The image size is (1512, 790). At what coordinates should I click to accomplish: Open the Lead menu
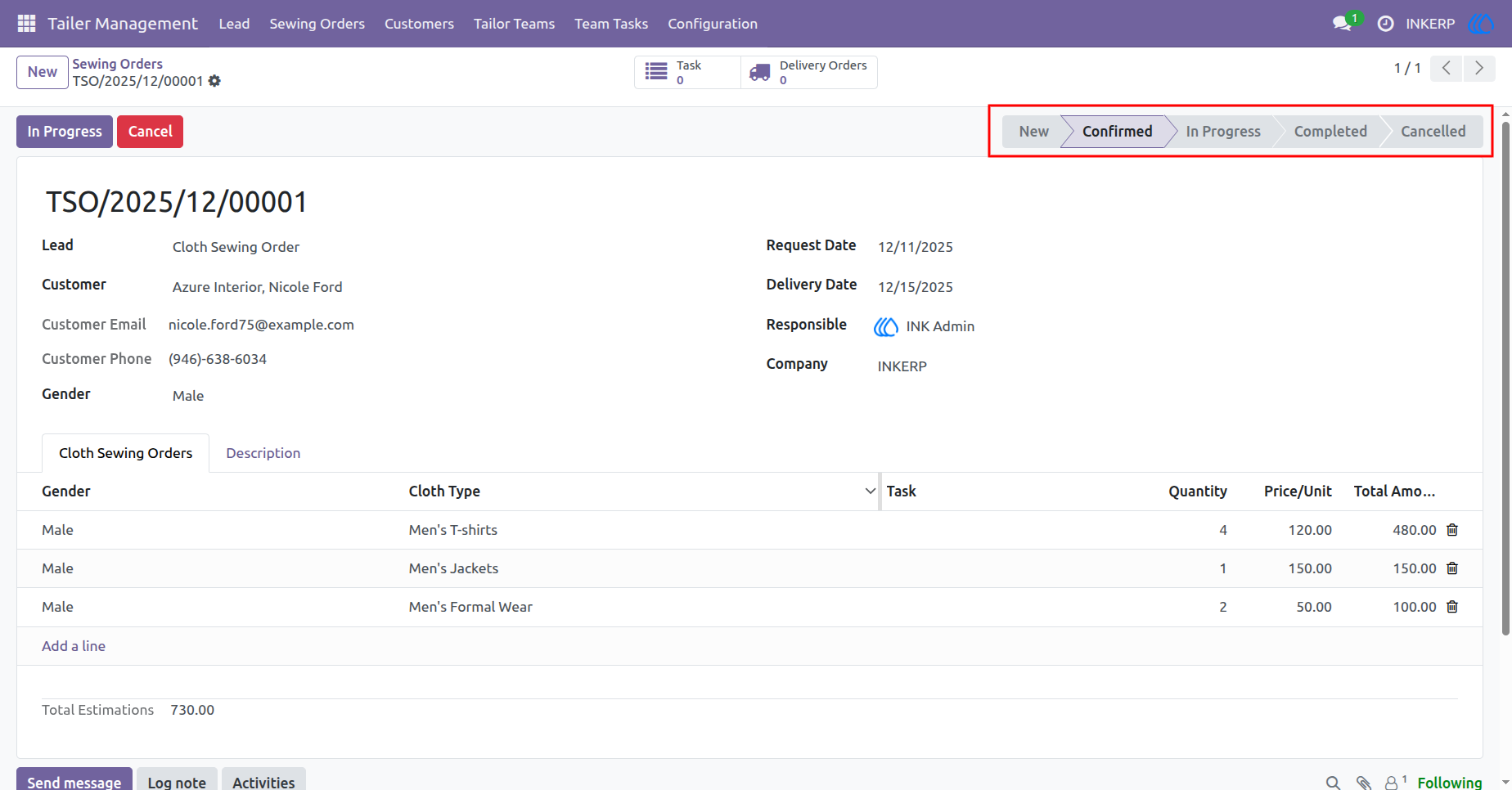(234, 24)
